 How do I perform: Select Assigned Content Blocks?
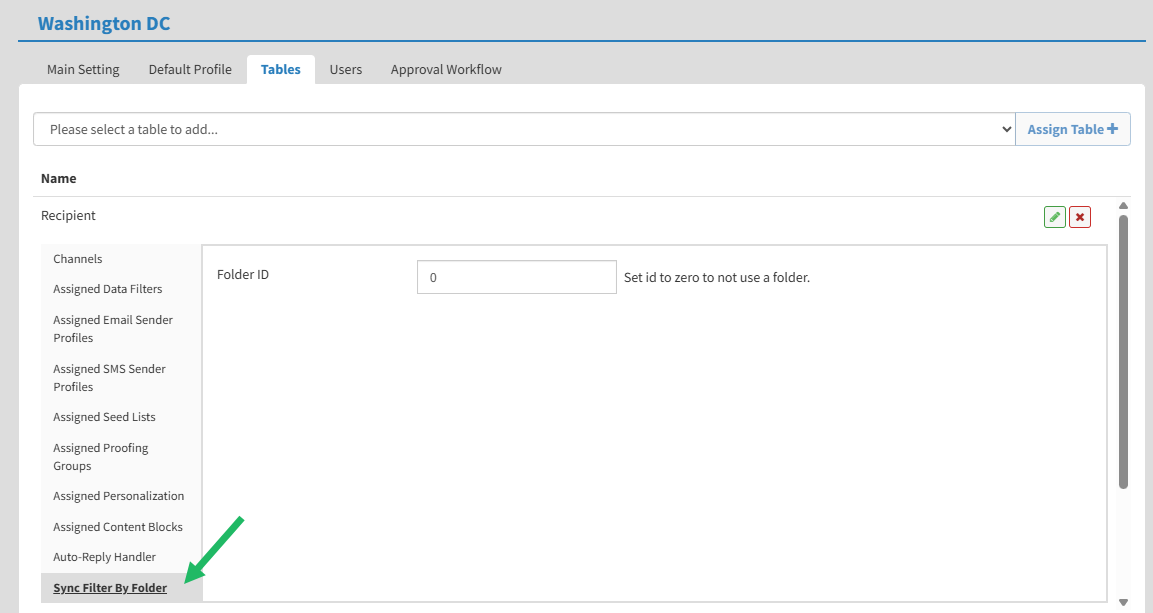[118, 527]
